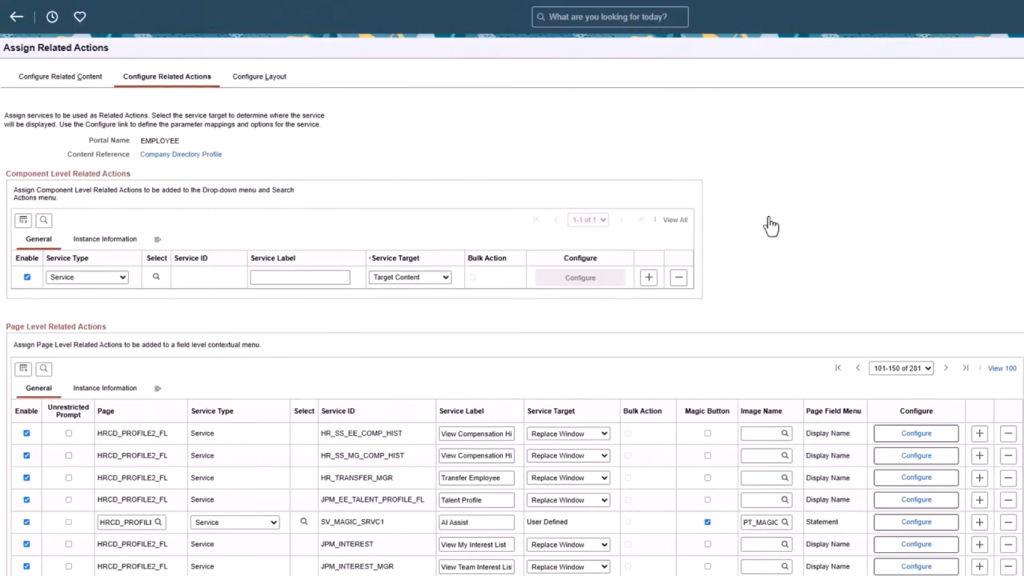Go back using the back arrow icon

tap(16, 16)
